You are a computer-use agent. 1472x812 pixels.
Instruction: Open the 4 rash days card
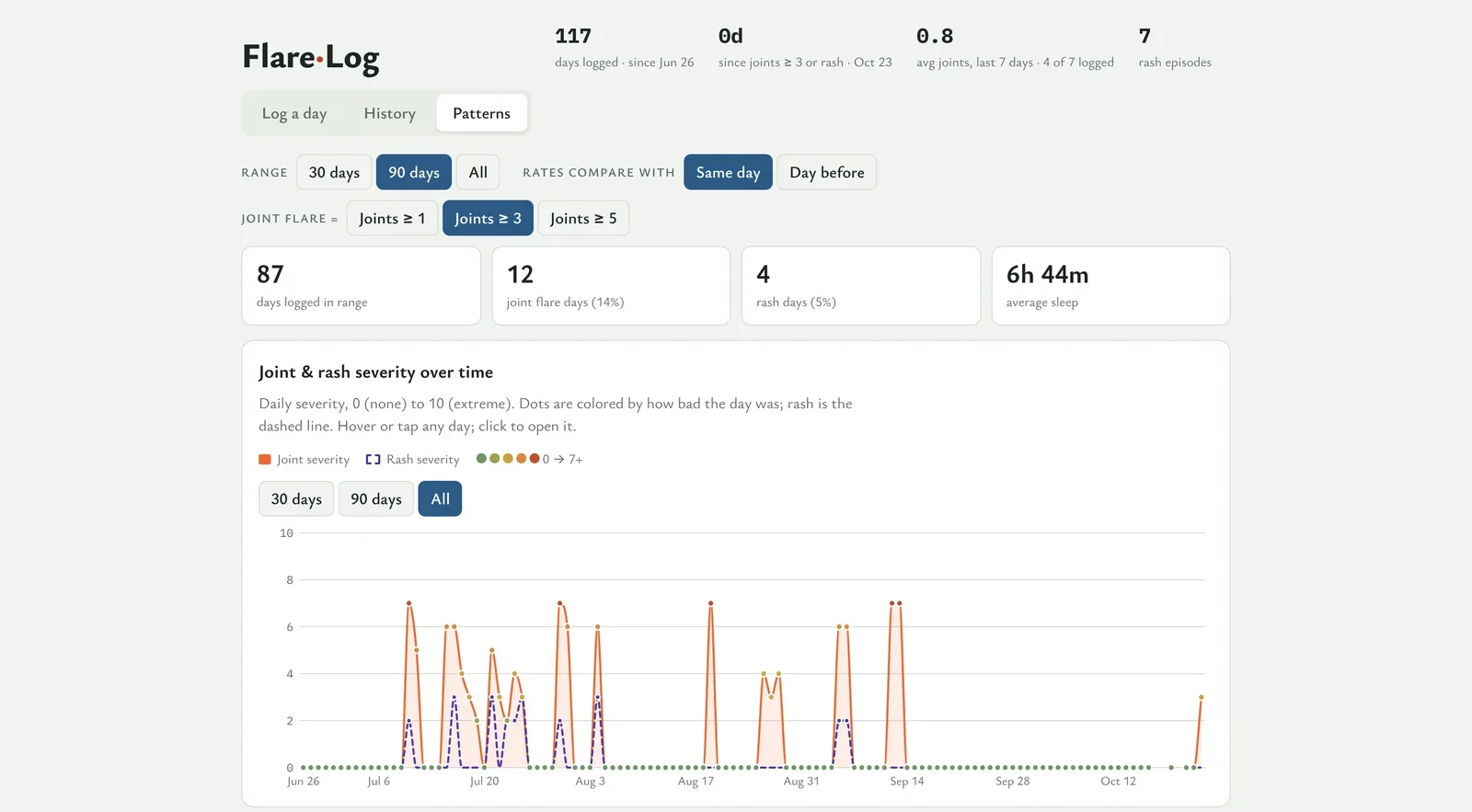pyautogui.click(x=861, y=285)
